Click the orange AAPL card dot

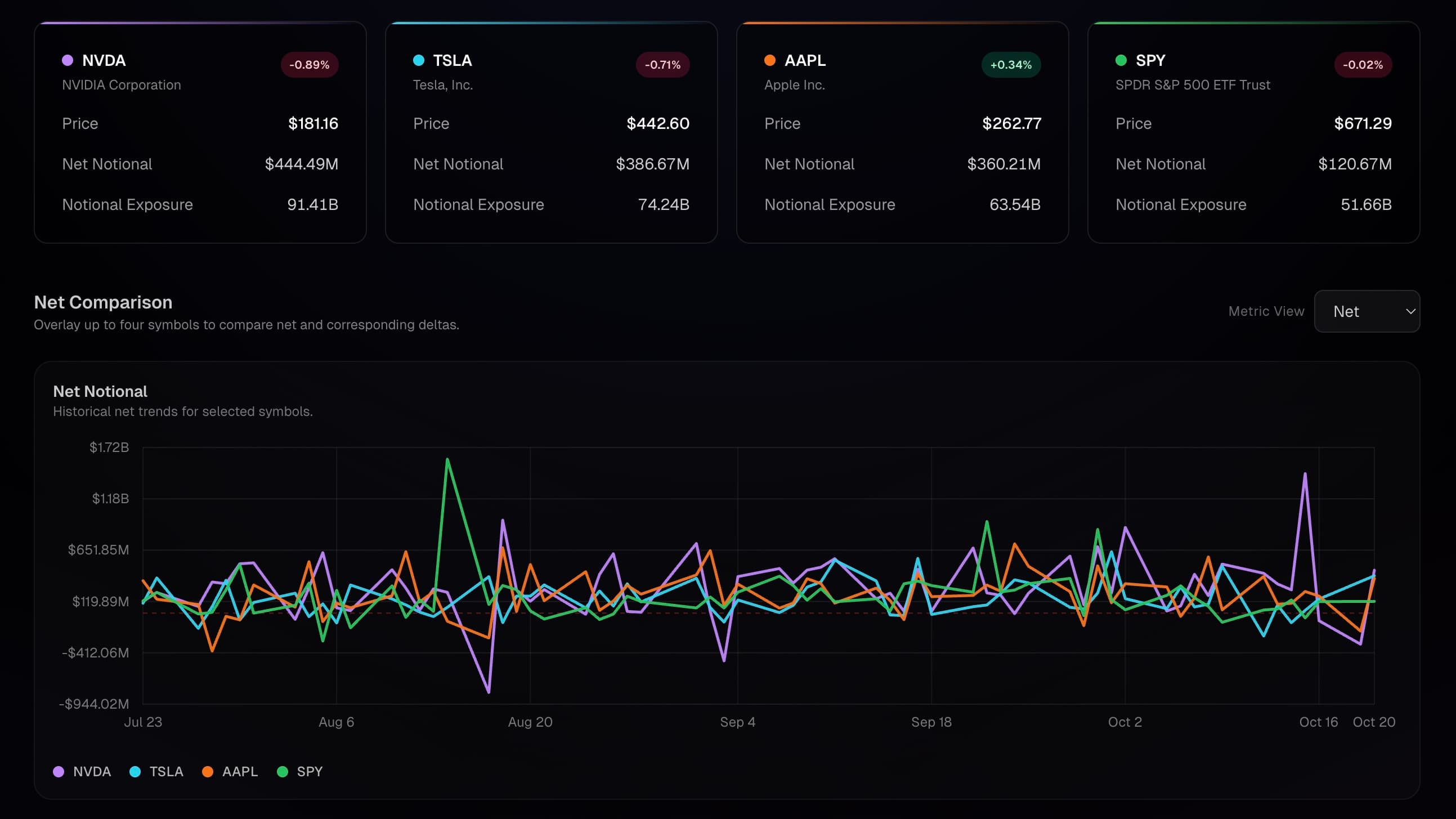pyautogui.click(x=769, y=60)
